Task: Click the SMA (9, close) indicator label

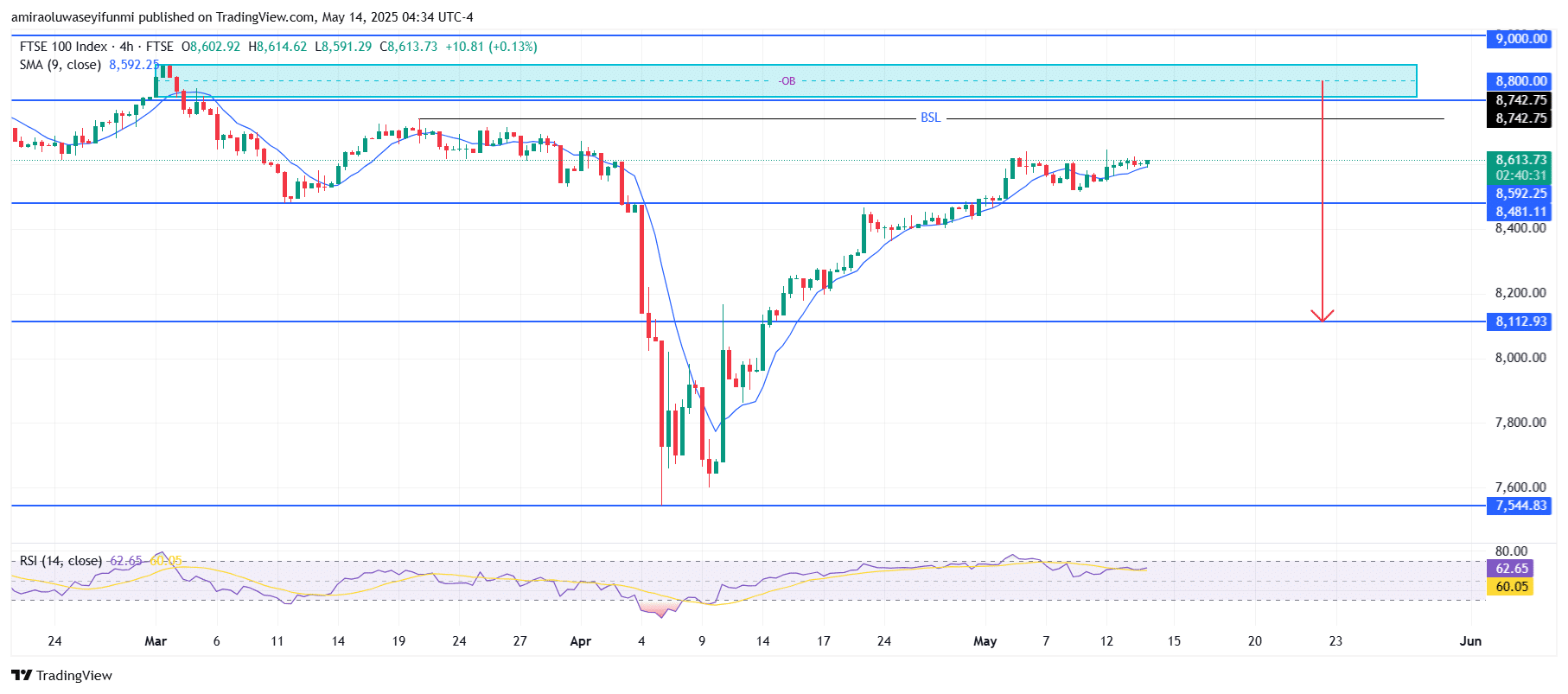Action: 61,65
